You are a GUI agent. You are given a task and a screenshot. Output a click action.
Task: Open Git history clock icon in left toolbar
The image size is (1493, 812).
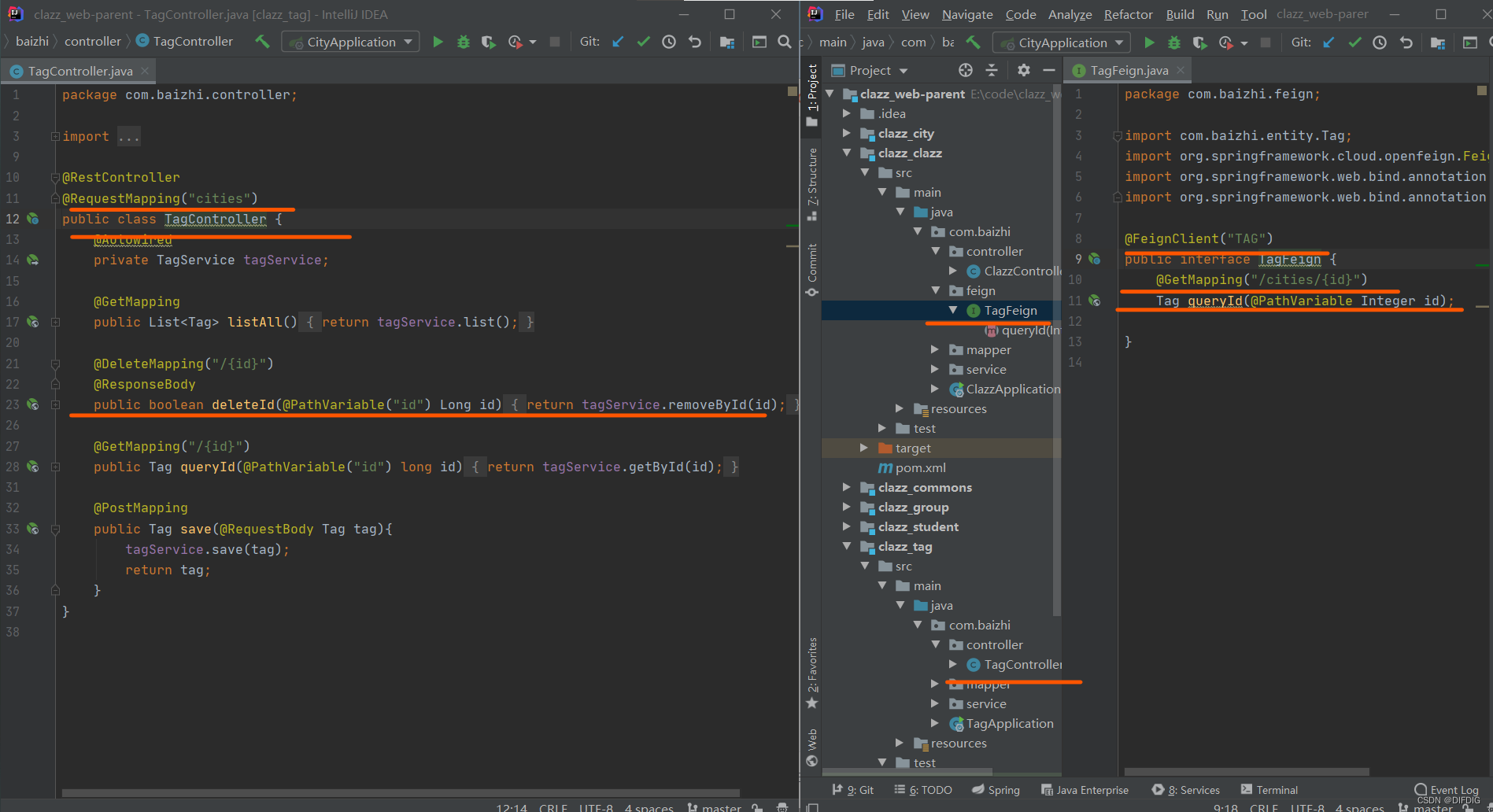[x=669, y=42]
